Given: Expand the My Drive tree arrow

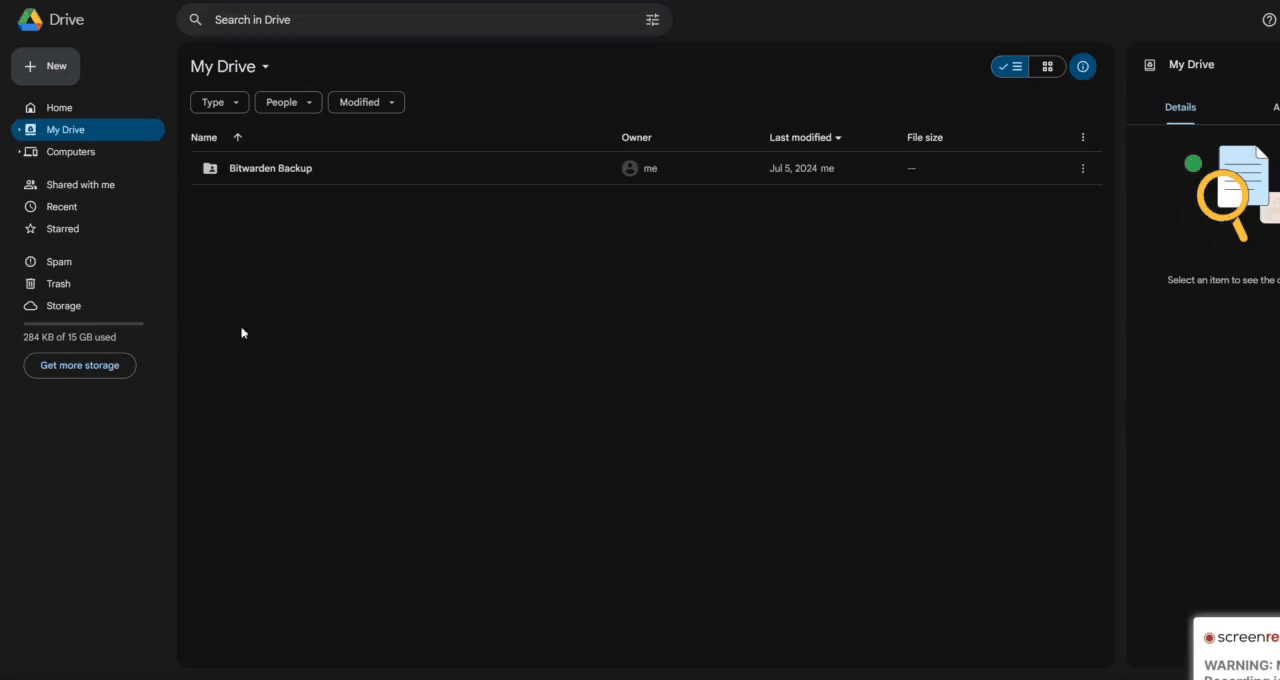Looking at the screenshot, I should click(19, 130).
